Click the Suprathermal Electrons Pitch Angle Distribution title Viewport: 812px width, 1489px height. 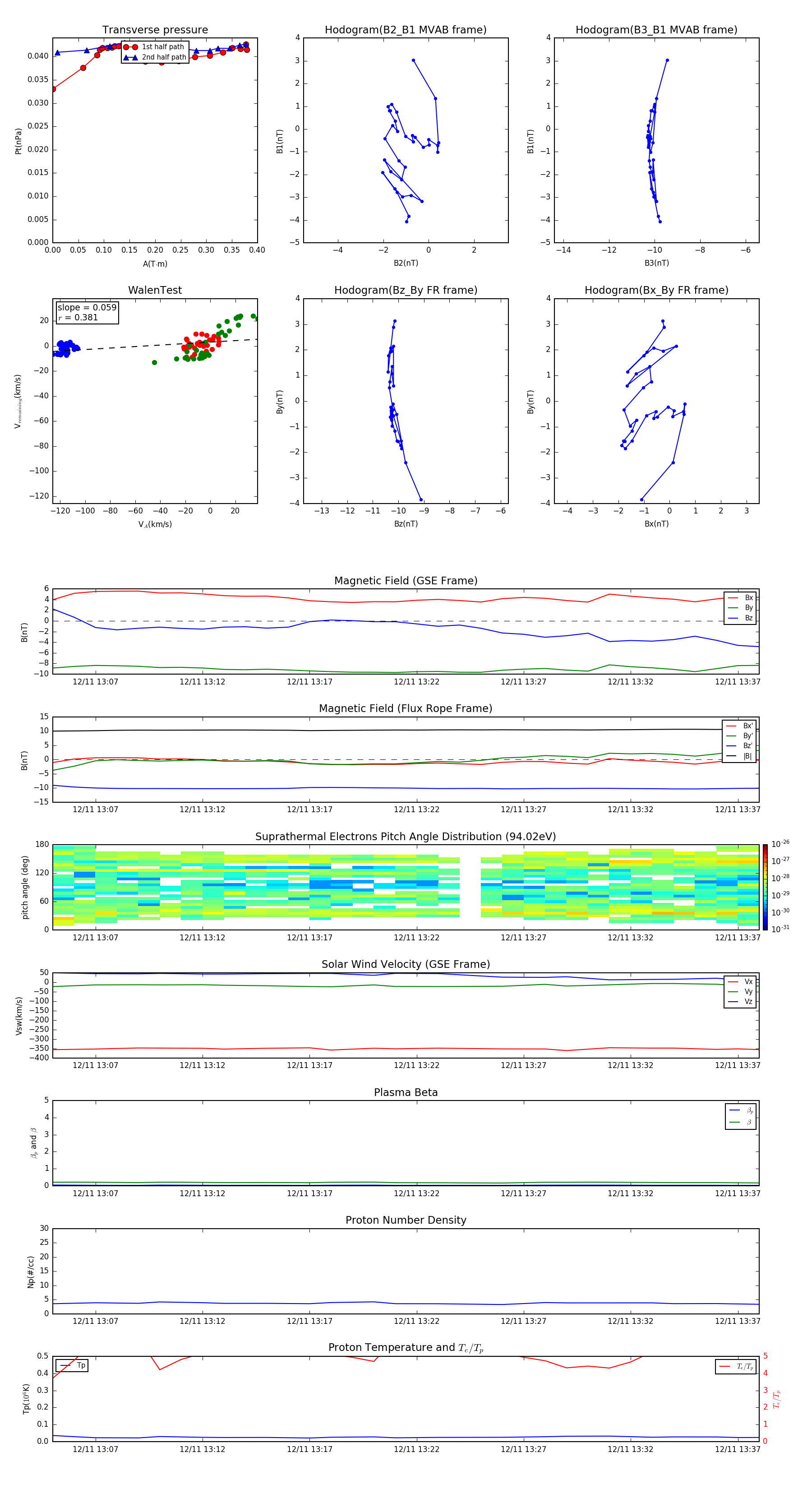[x=406, y=837]
